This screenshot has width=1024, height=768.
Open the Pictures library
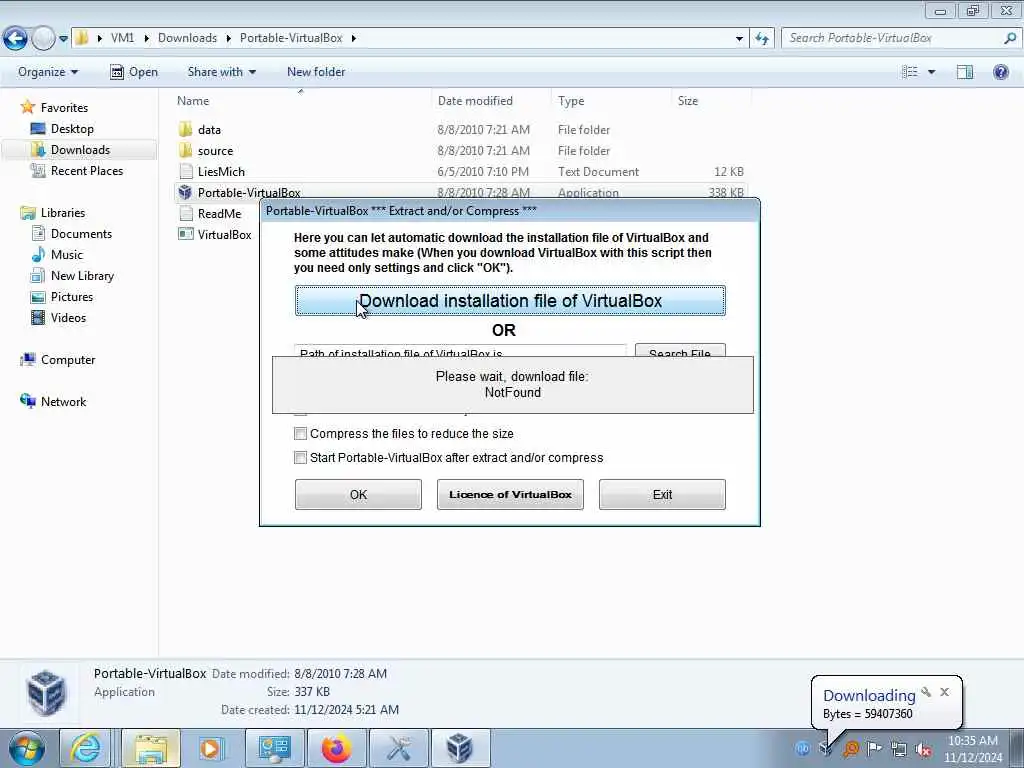click(72, 296)
